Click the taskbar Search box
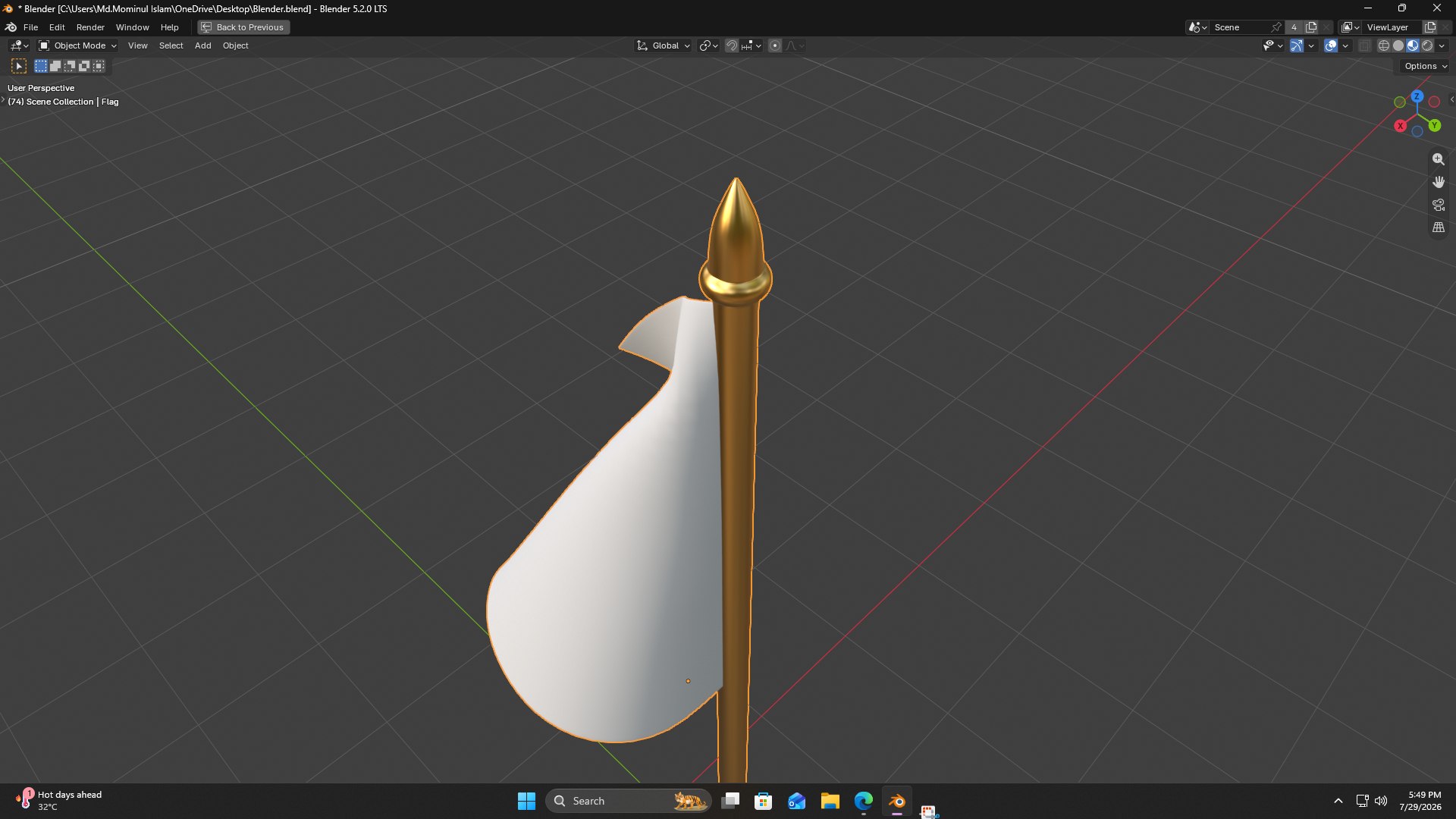Viewport: 1456px width, 819px height. 629,801
